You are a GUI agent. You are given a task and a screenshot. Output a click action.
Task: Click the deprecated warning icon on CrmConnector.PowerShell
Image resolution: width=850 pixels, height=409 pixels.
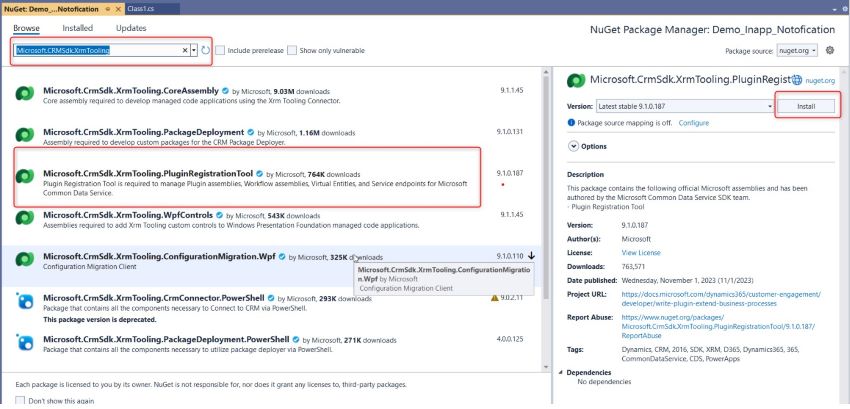point(494,298)
